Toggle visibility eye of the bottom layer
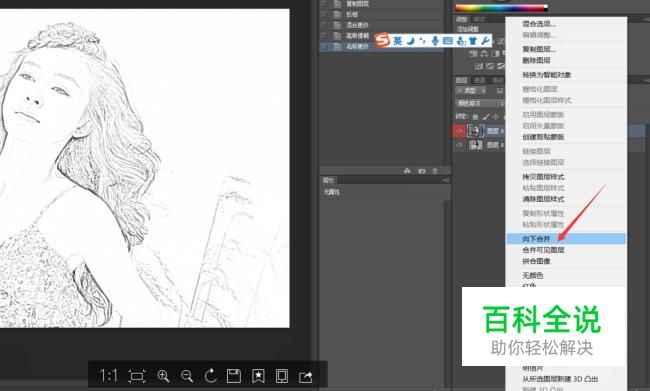The width and height of the screenshot is (650, 391). 459,145
